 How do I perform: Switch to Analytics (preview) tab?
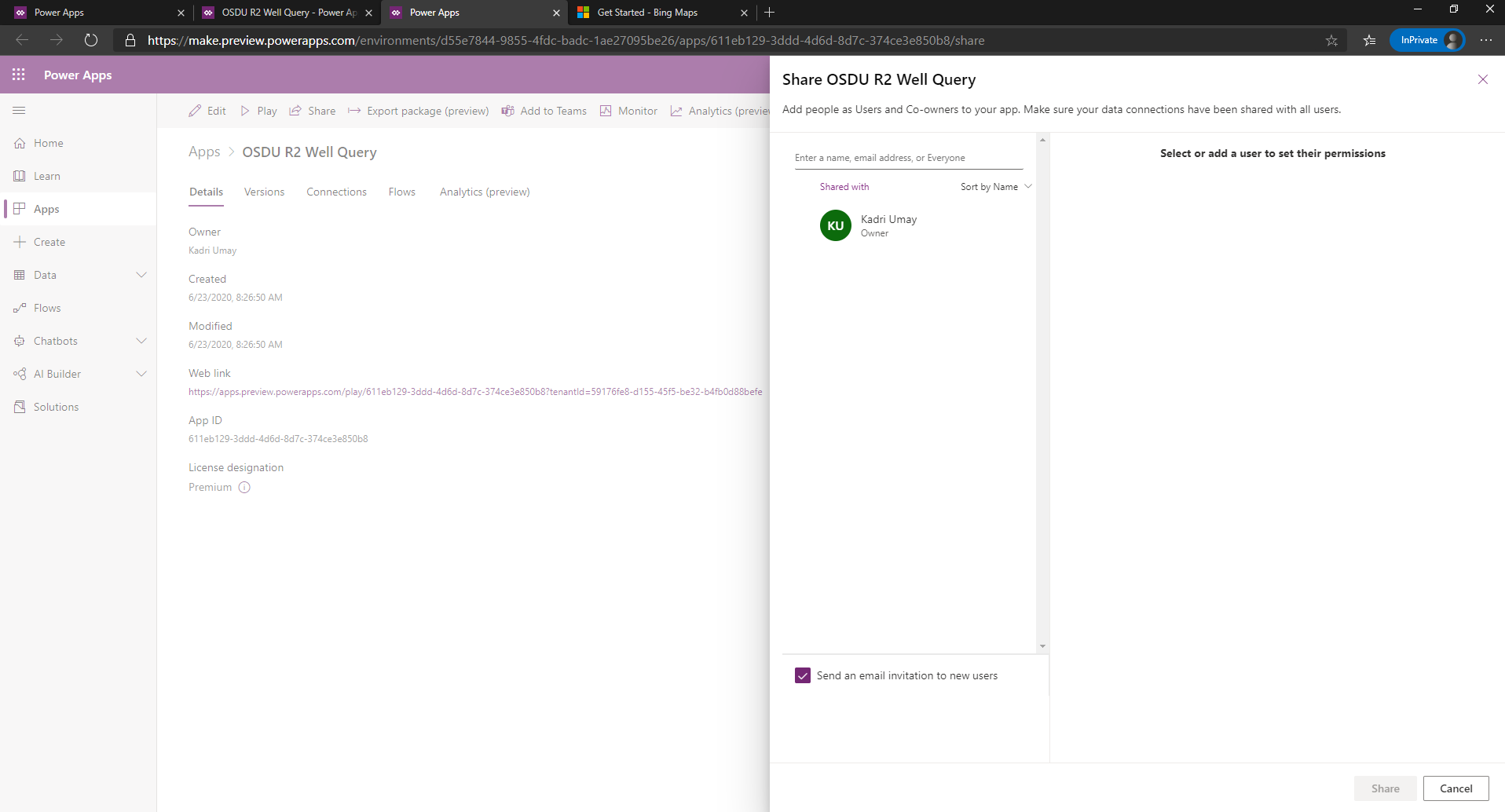(485, 192)
